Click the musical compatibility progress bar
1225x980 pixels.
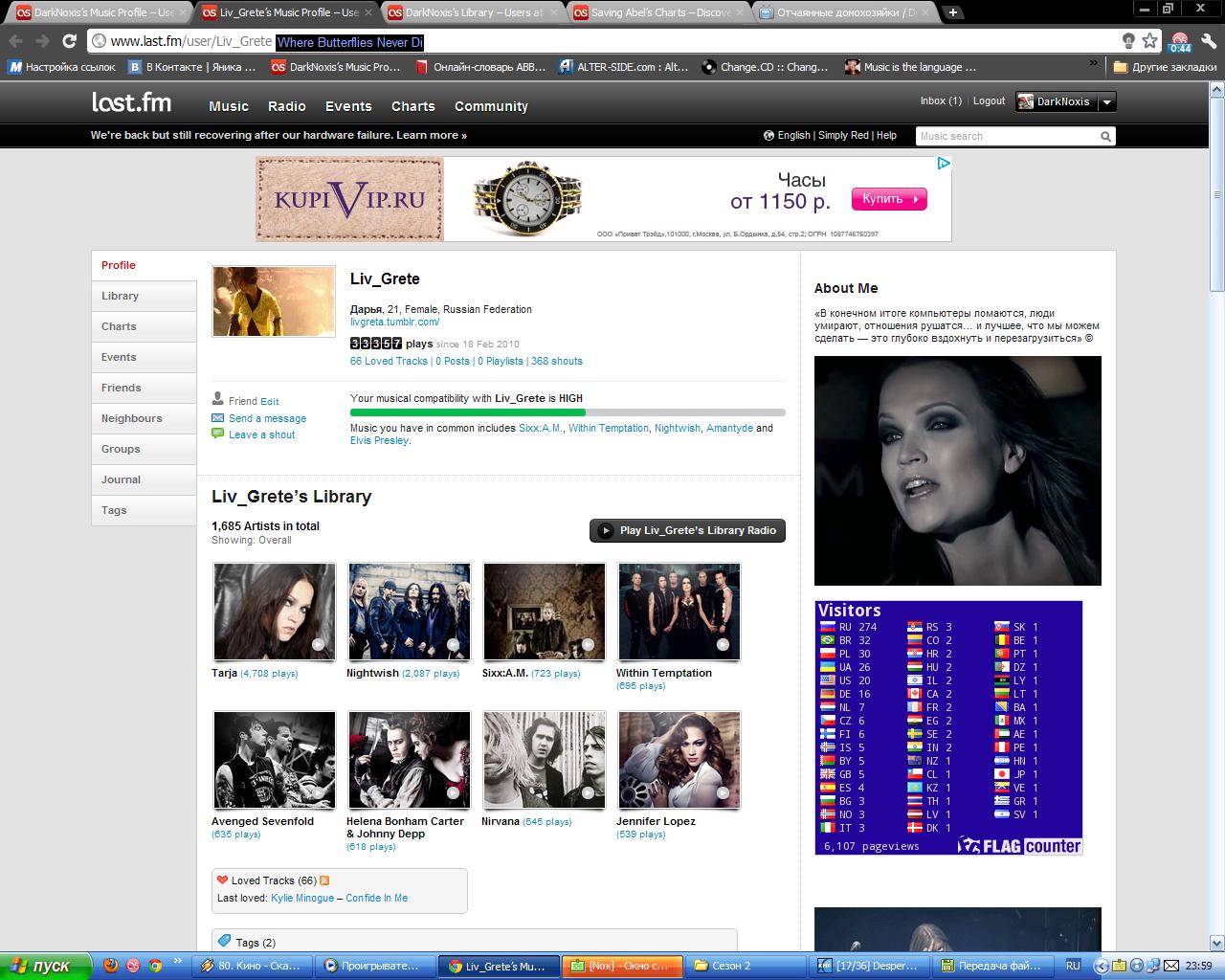[x=568, y=412]
